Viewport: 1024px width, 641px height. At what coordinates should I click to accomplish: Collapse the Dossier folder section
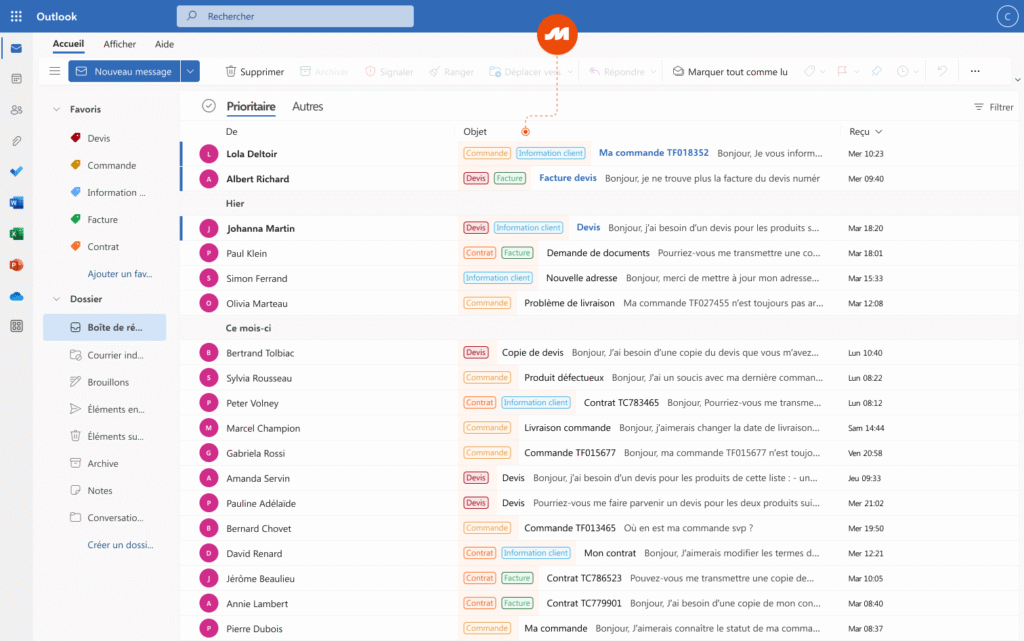pos(55,299)
